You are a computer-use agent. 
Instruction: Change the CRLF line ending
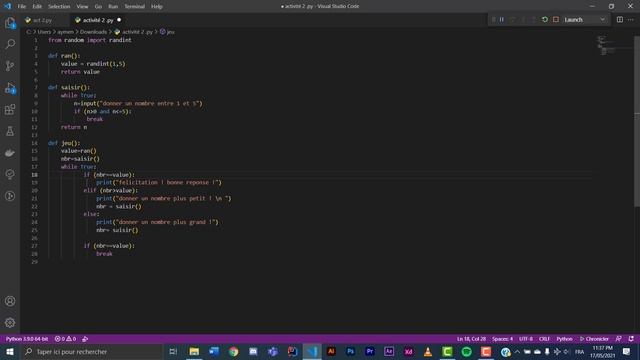click(x=544, y=339)
